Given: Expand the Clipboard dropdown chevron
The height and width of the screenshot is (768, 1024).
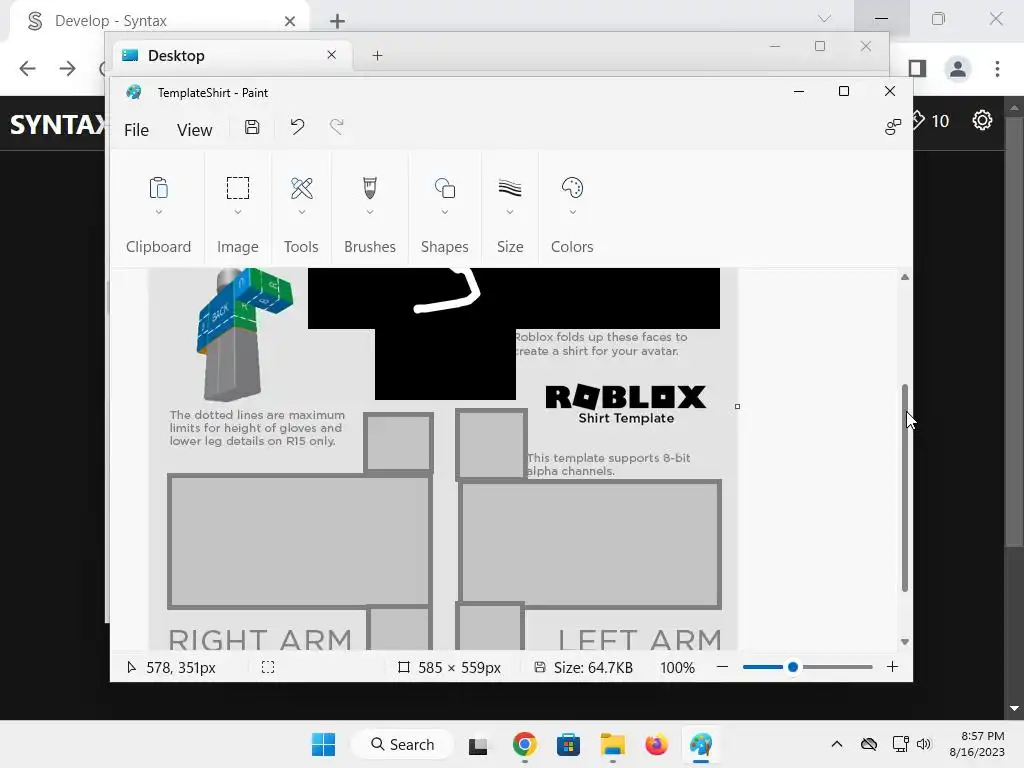Looking at the screenshot, I should pyautogui.click(x=158, y=212).
